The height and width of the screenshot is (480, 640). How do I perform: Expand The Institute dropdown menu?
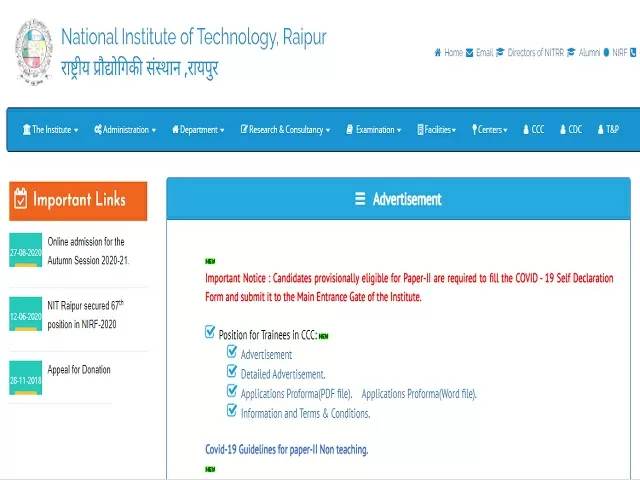[x=50, y=130]
